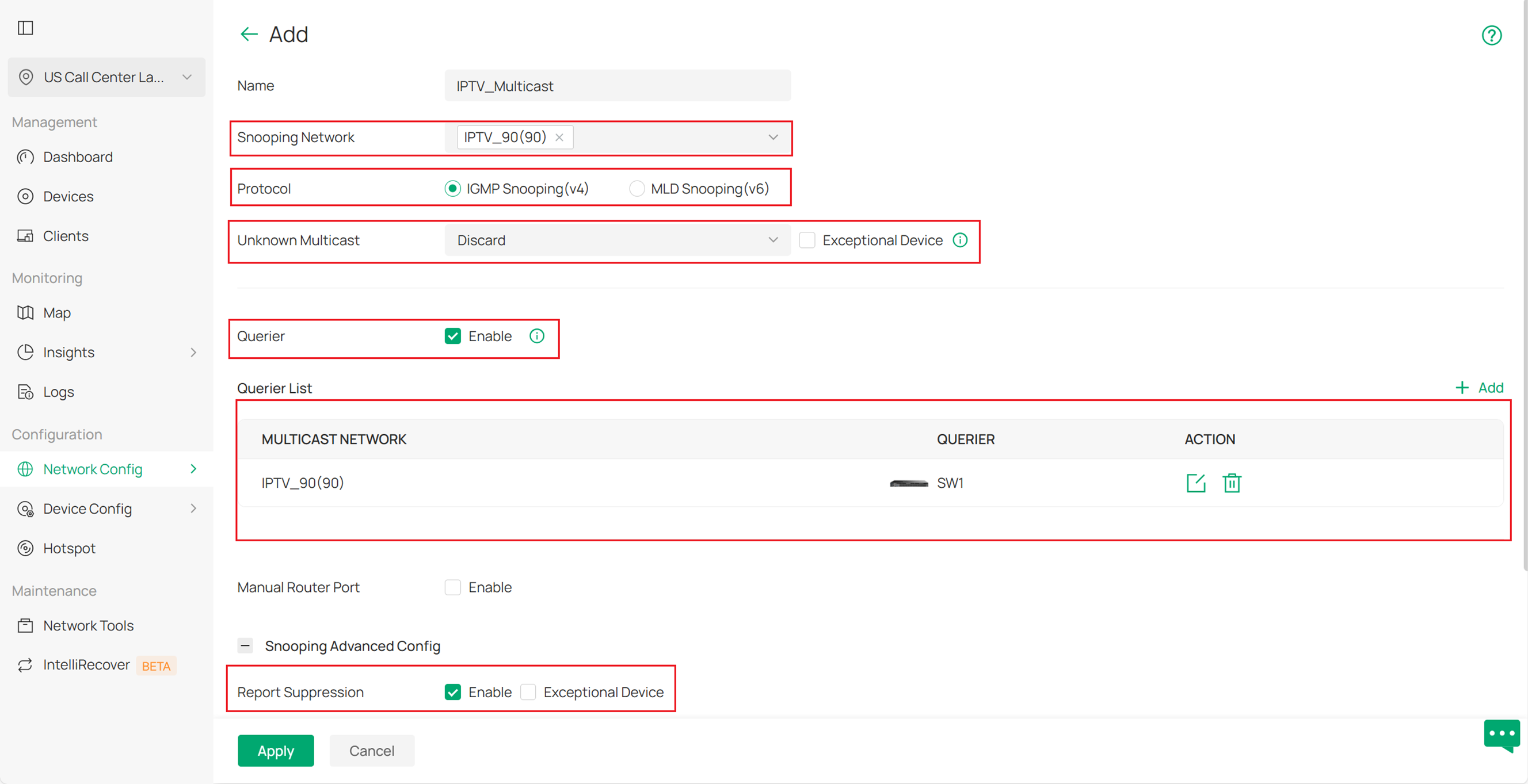Expand the Snooping Network dropdown
The image size is (1528, 784).
[773, 137]
